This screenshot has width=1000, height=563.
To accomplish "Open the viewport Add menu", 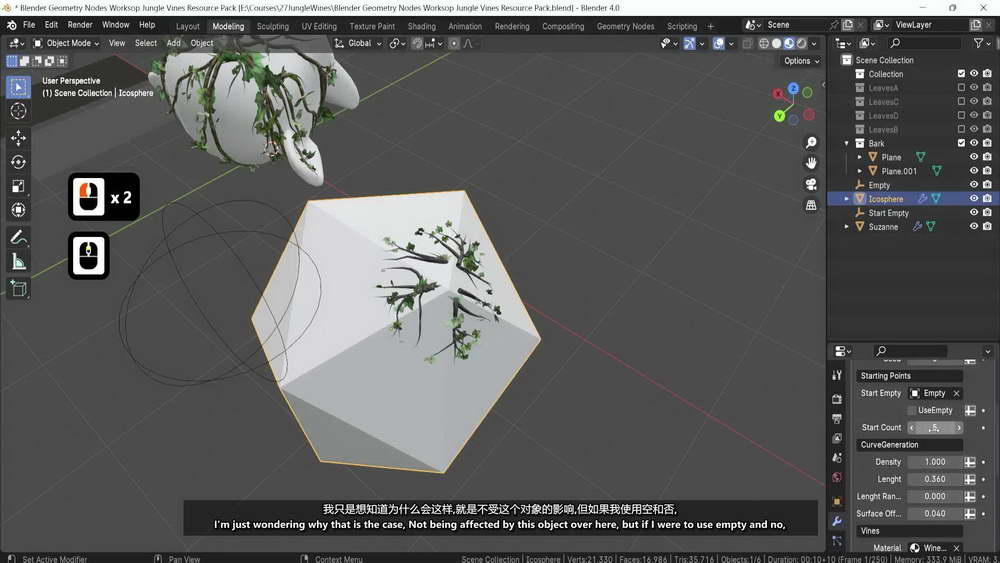I will pos(173,43).
